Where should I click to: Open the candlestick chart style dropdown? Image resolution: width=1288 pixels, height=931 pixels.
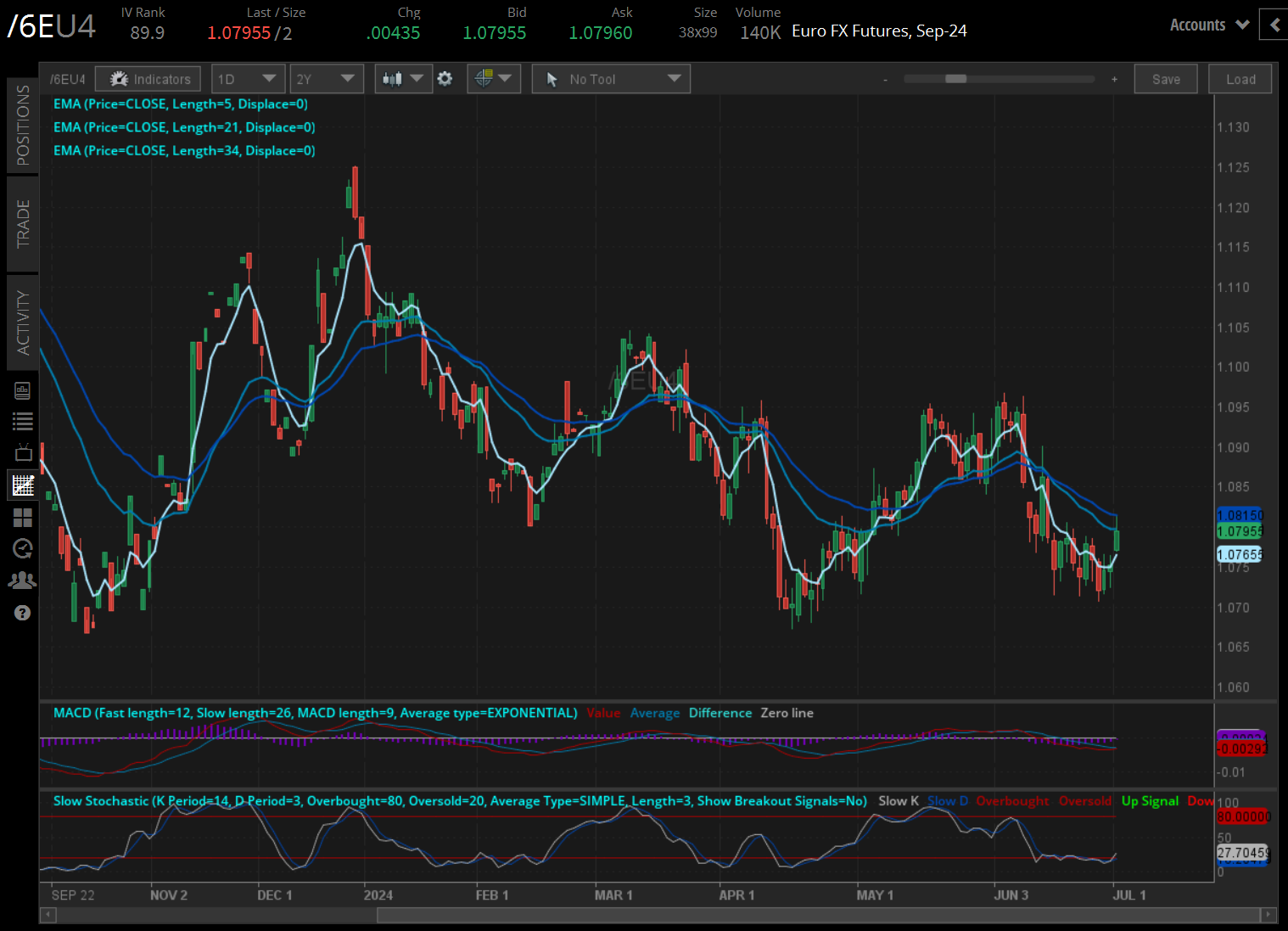click(403, 79)
